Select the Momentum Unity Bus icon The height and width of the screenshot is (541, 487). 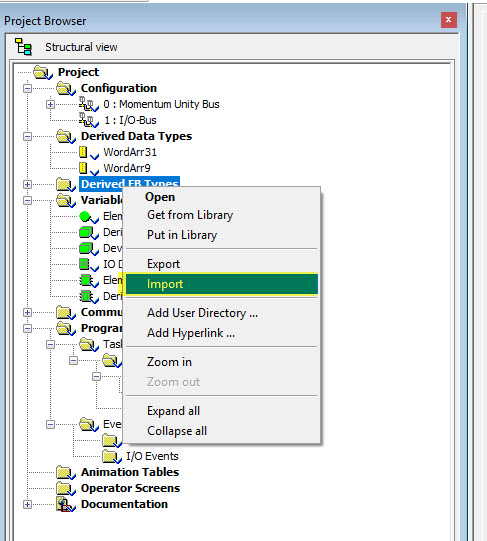pyautogui.click(x=89, y=104)
